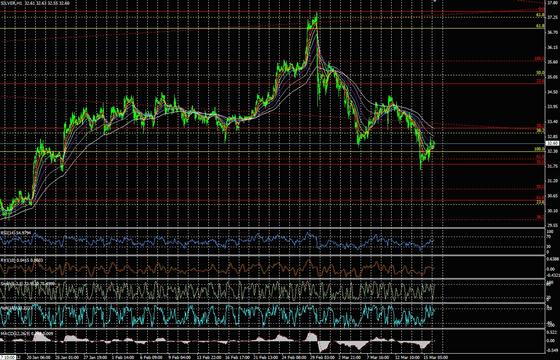Image resolution: width=560 pixels, height=360 pixels.
Task: Select the yellow 61.8 Fibonacci level label
Action: point(540,26)
